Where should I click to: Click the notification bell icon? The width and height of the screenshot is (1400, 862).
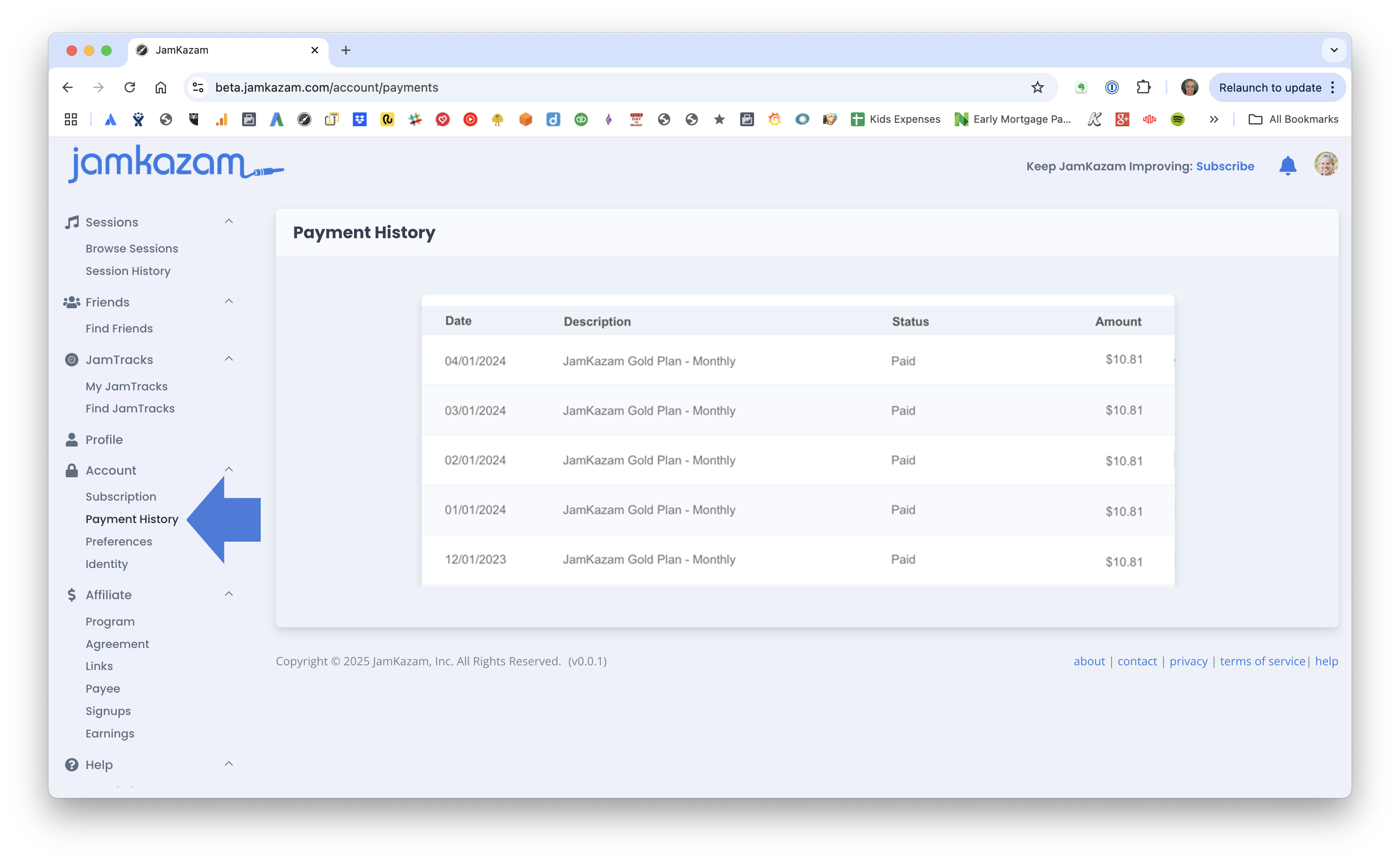(1288, 166)
